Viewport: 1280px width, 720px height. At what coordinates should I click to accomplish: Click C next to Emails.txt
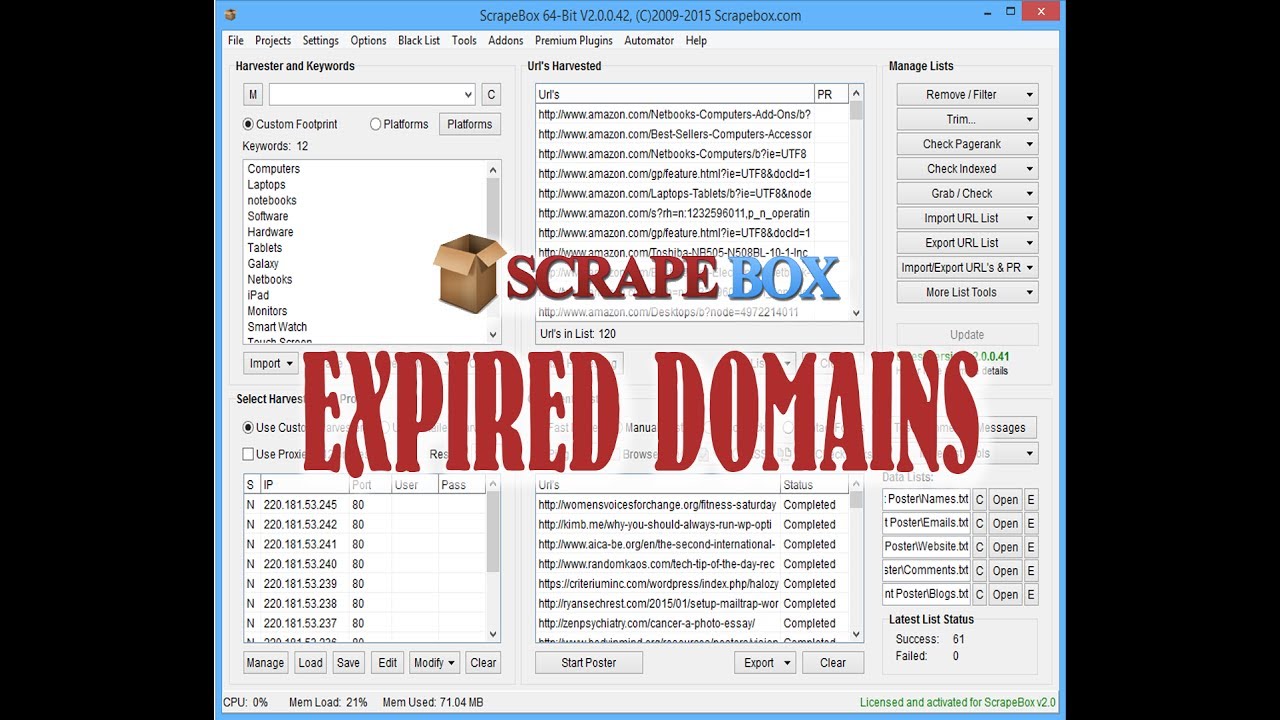click(980, 523)
